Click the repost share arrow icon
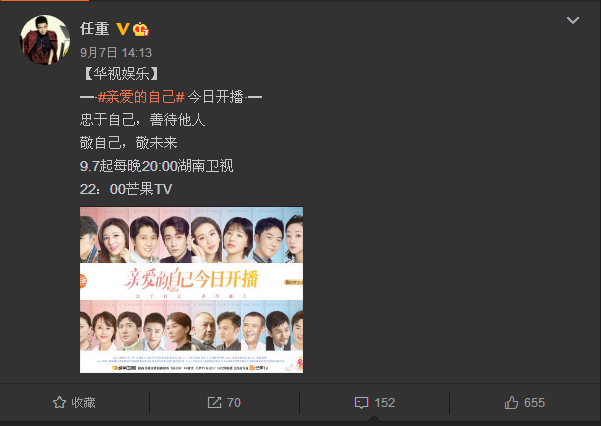Screen dimensions: 601x426 click(214, 403)
